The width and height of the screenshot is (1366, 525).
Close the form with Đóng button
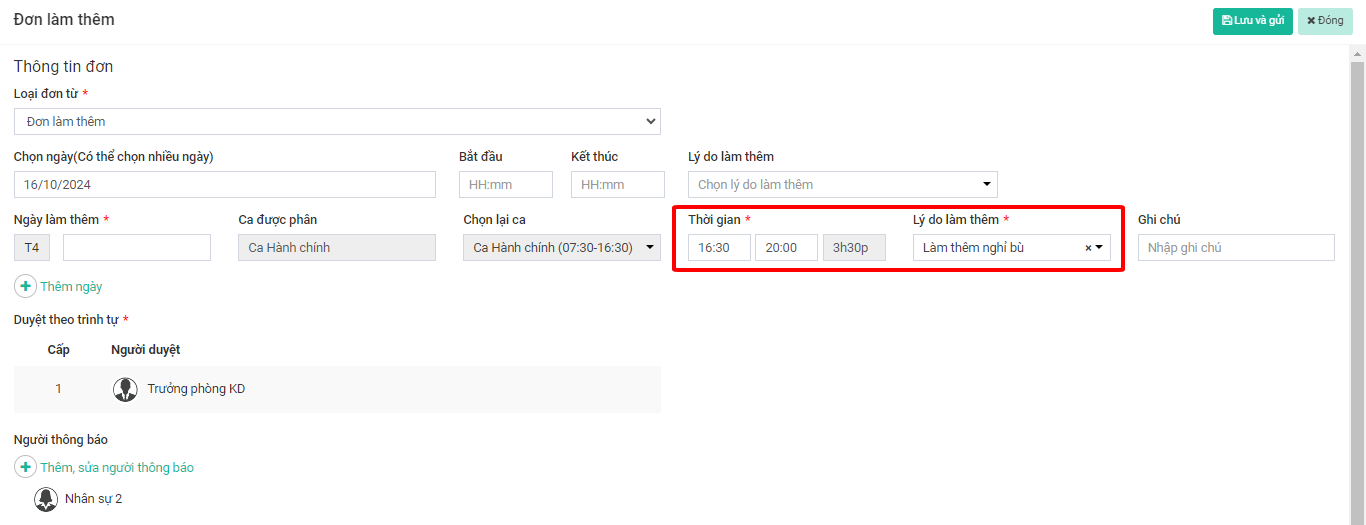click(1325, 21)
